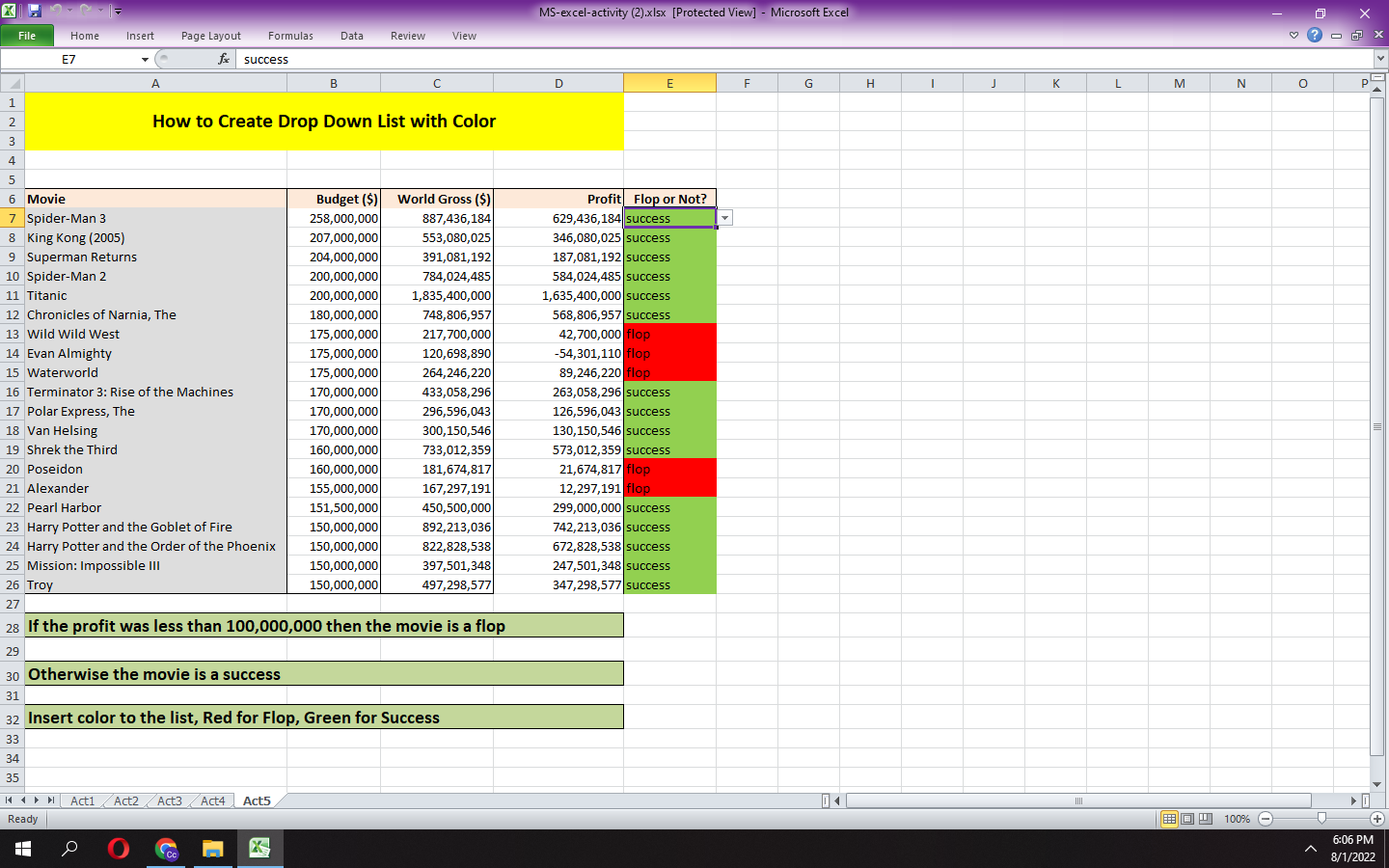Open the View ribbon tab

pos(464,36)
